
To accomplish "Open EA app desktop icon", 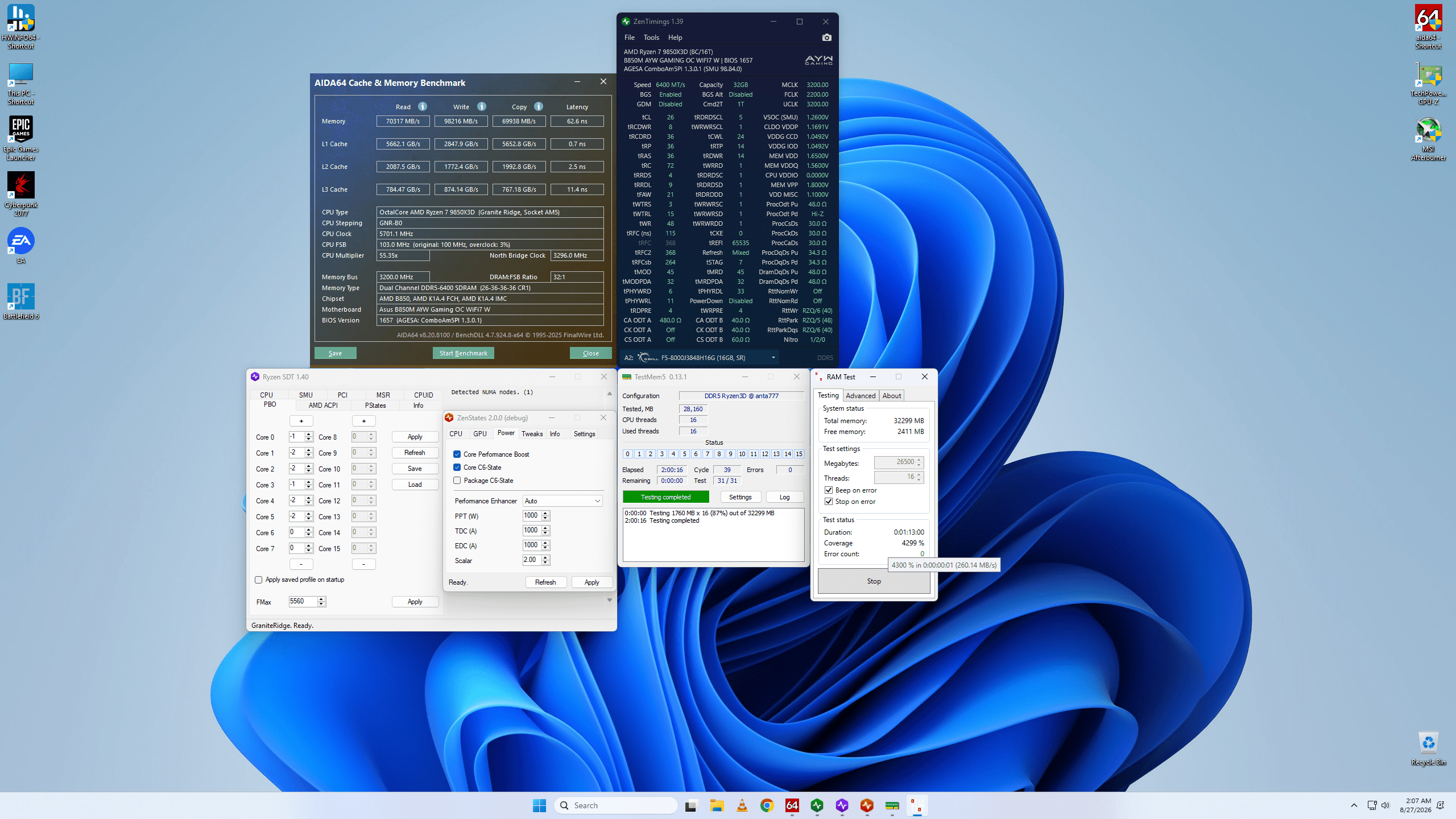I will coord(21,246).
